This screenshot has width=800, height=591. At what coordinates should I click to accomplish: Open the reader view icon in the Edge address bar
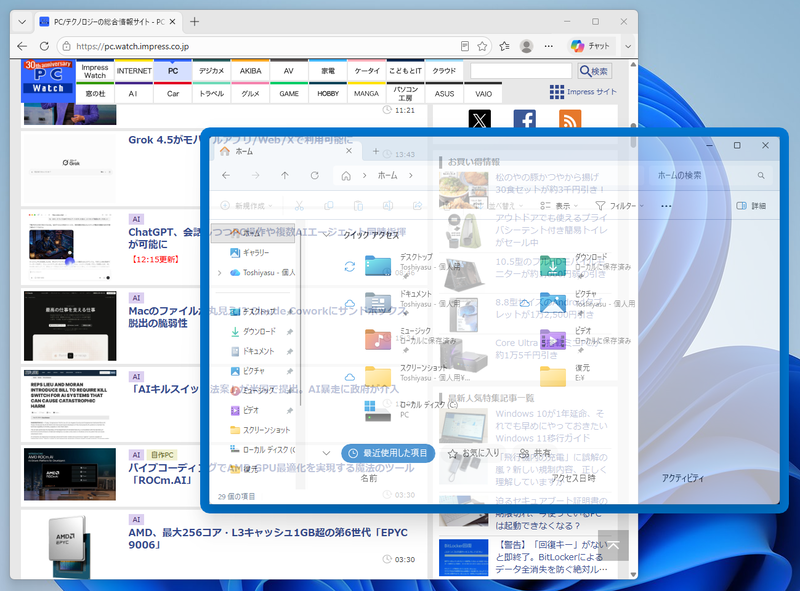pyautogui.click(x=465, y=46)
